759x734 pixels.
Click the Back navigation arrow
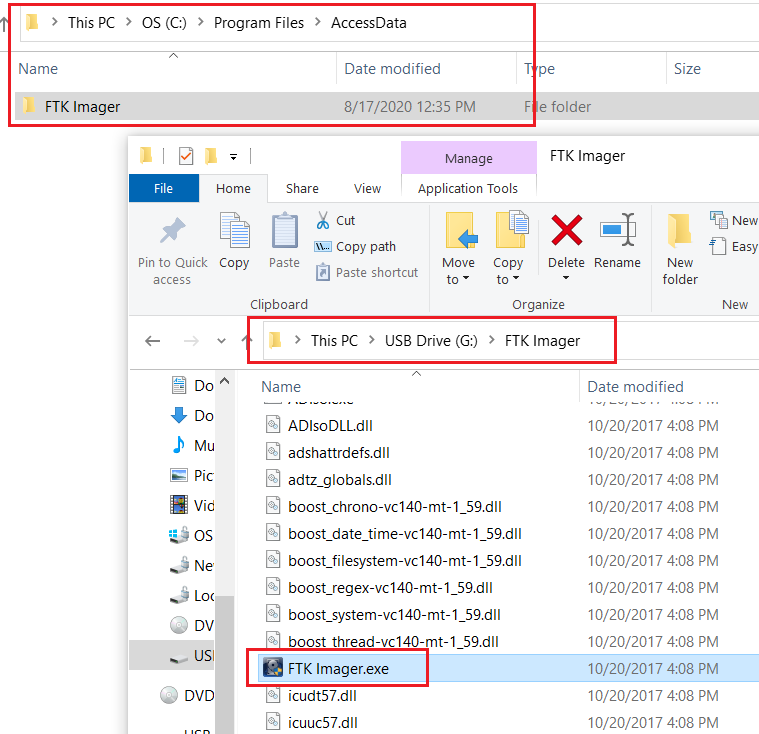(153, 341)
